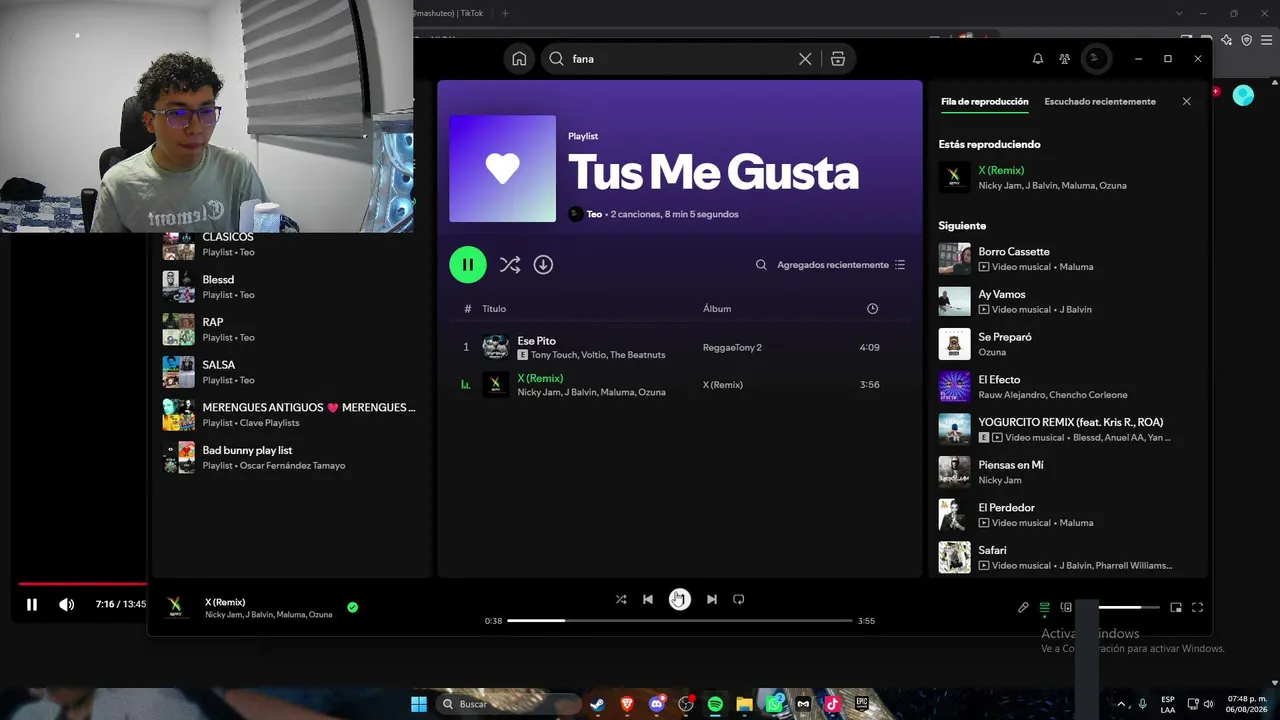Screen dimensions: 1280x720
Task: Open Connect to a device icon
Action: click(x=1066, y=607)
